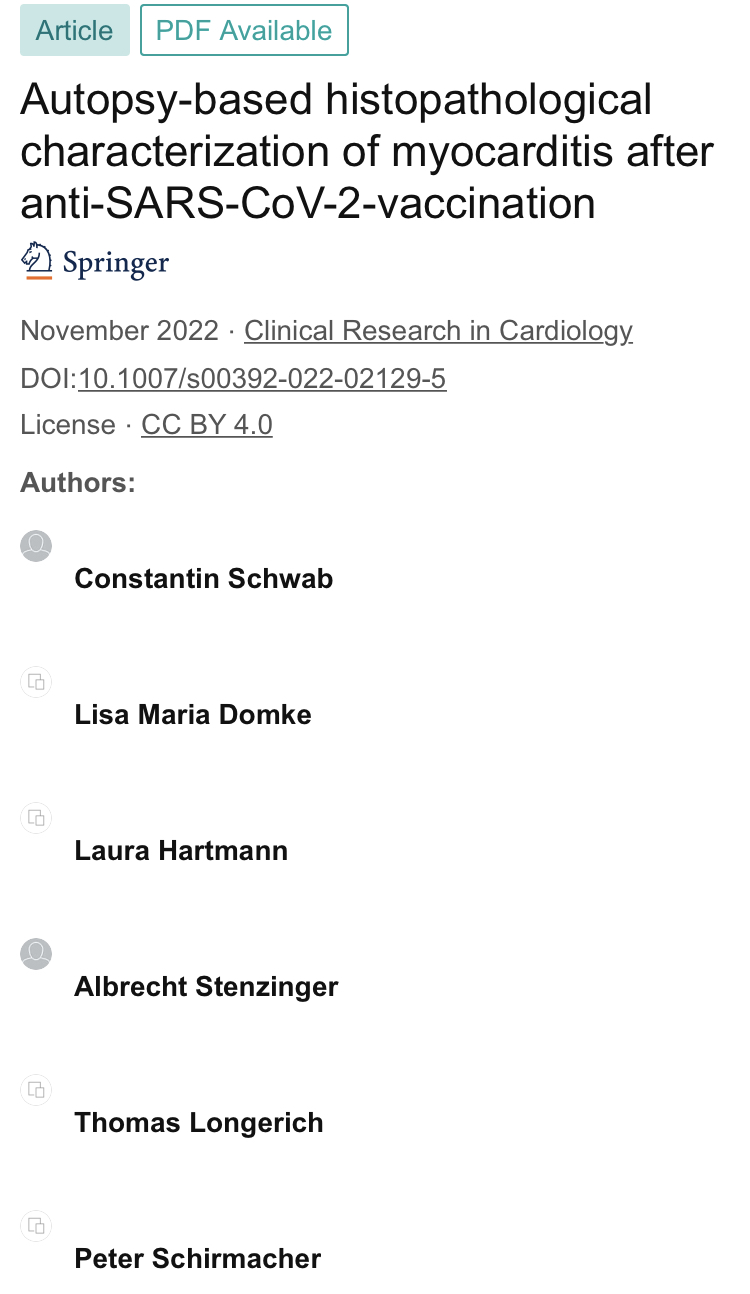Open the CC BY 4.0 license link

(x=207, y=425)
